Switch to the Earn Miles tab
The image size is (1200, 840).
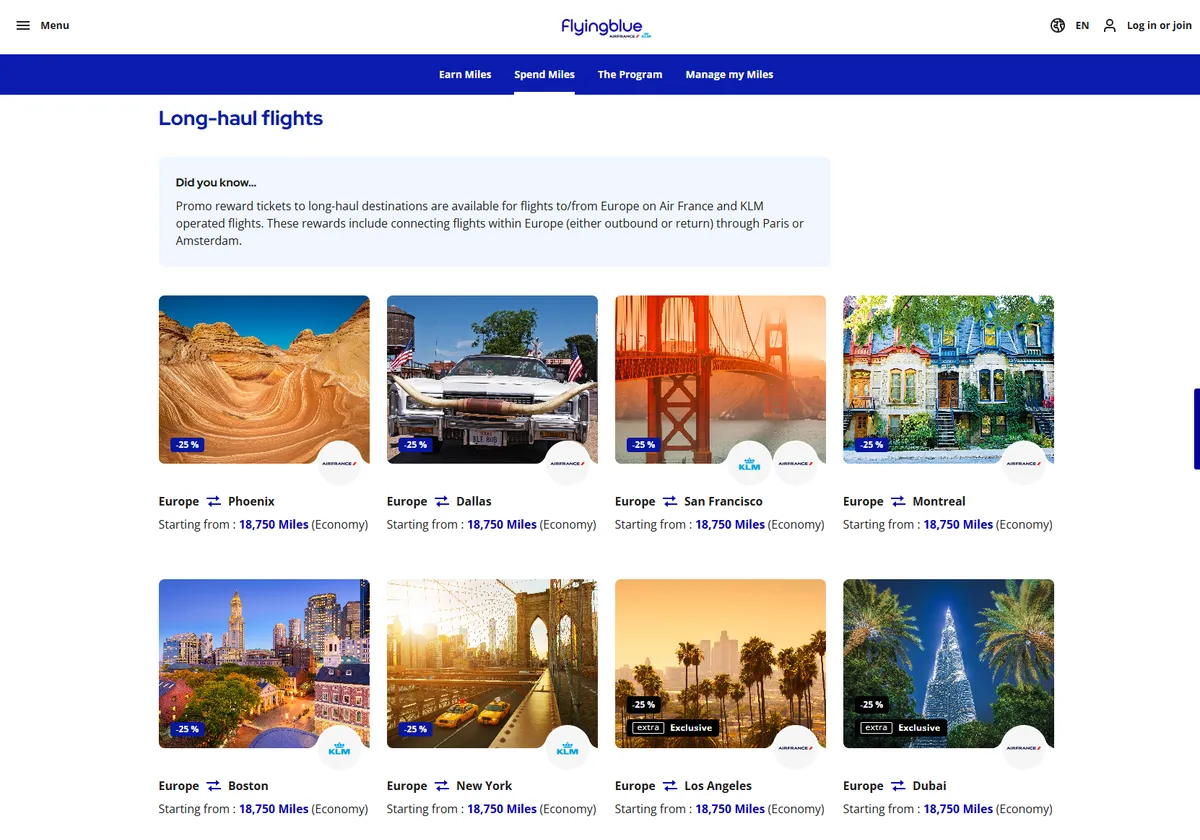(x=465, y=74)
